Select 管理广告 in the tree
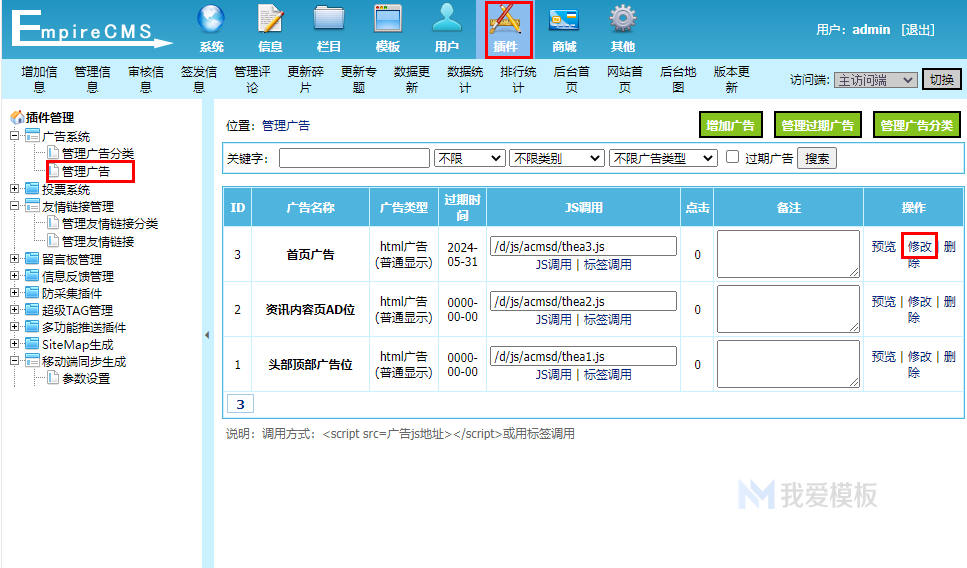The height and width of the screenshot is (568, 967). [86, 171]
